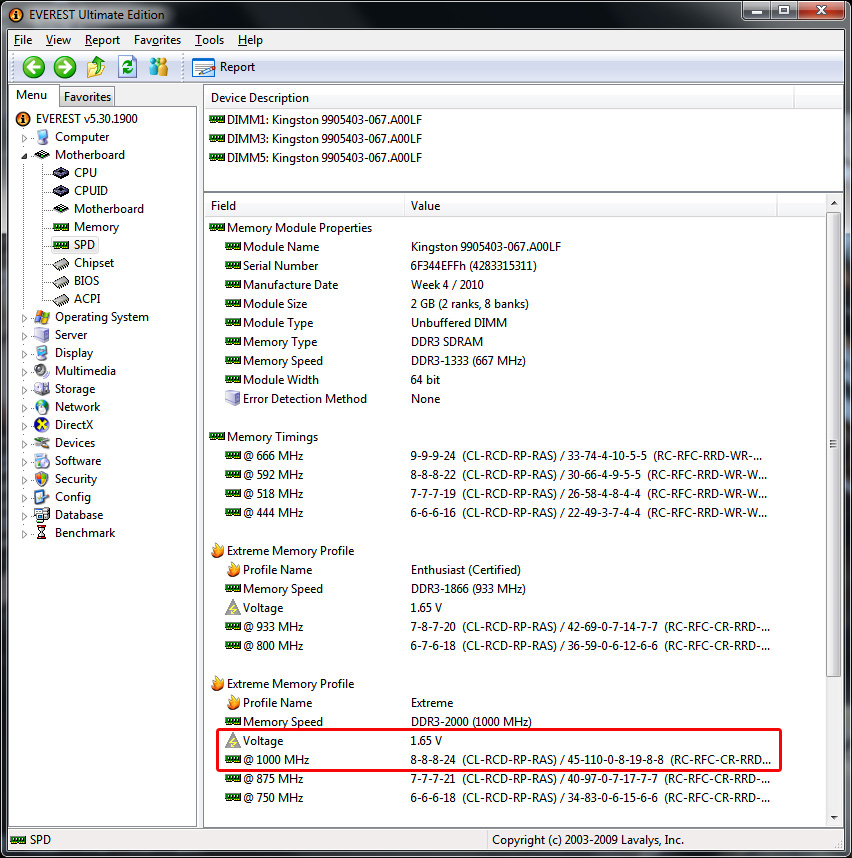This screenshot has height=858, width=852.
Task: Click the Config icon in tree
Action: (42, 497)
